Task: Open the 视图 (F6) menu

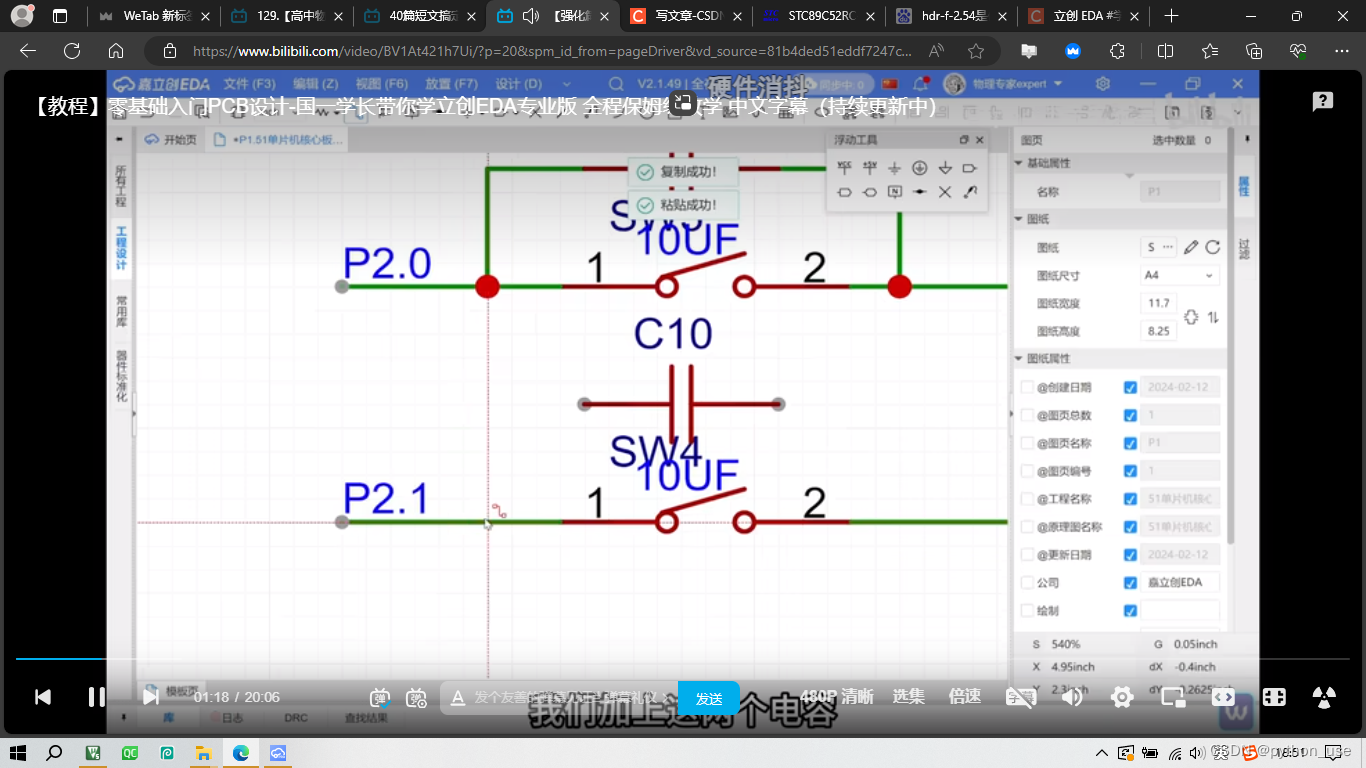Action: coord(381,84)
